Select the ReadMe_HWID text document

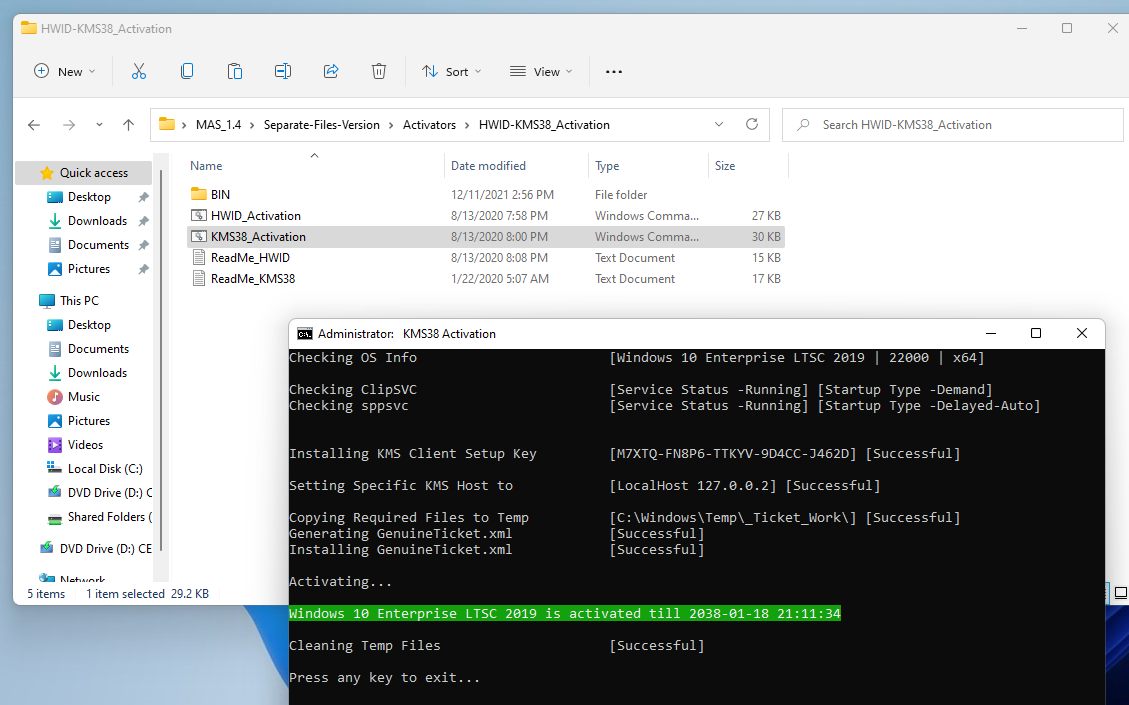[x=486, y=257]
